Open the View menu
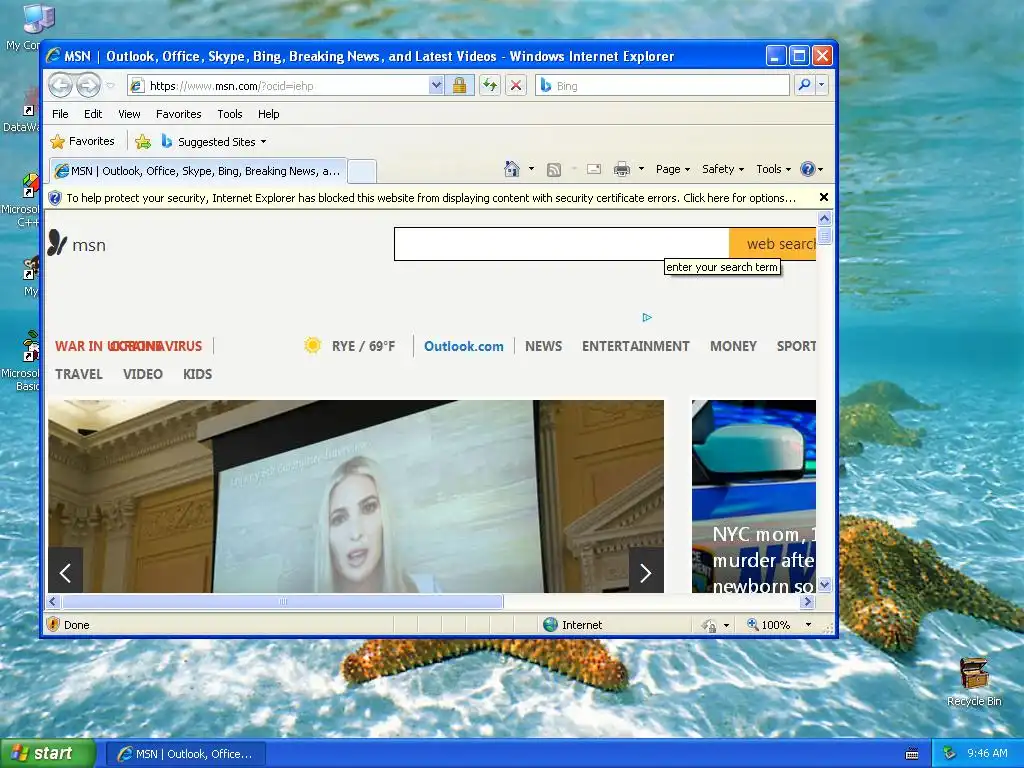 click(129, 114)
